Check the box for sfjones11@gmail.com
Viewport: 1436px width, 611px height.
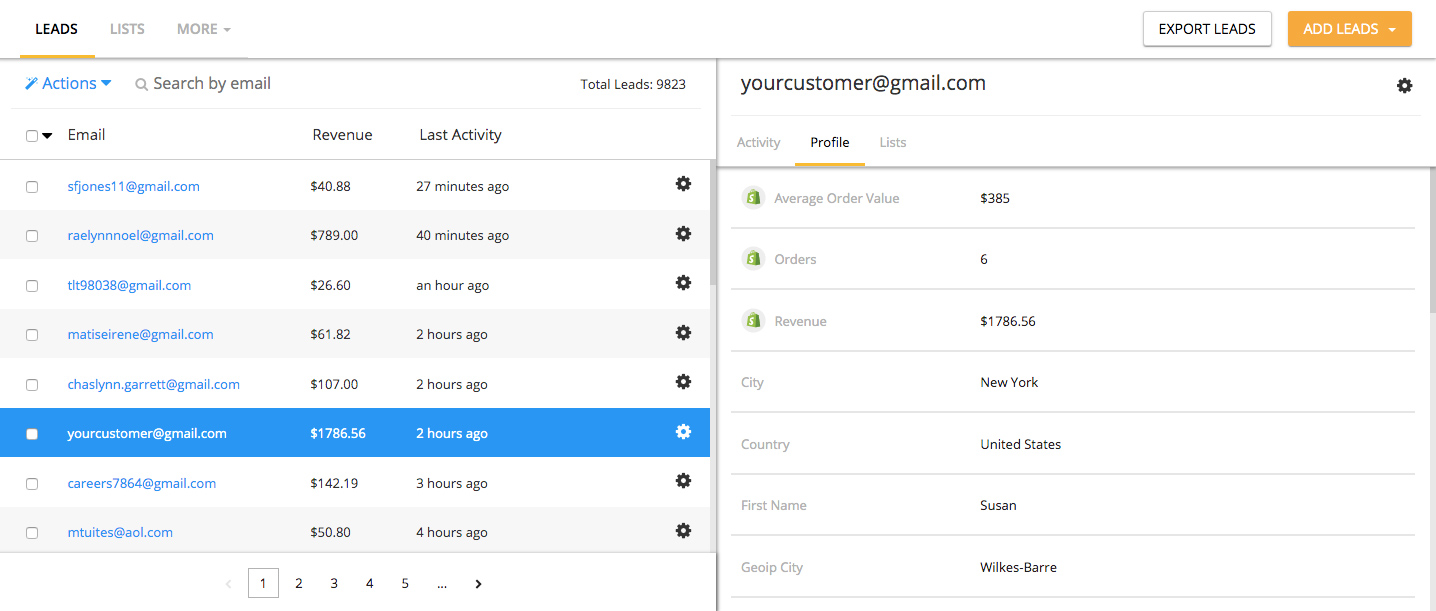pos(32,187)
